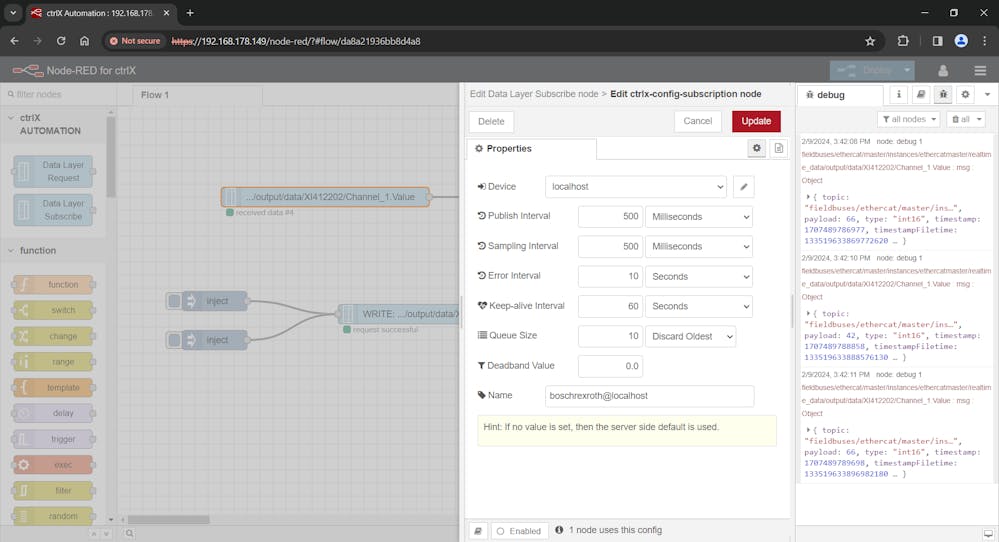Click the Cancel button

[697, 121]
